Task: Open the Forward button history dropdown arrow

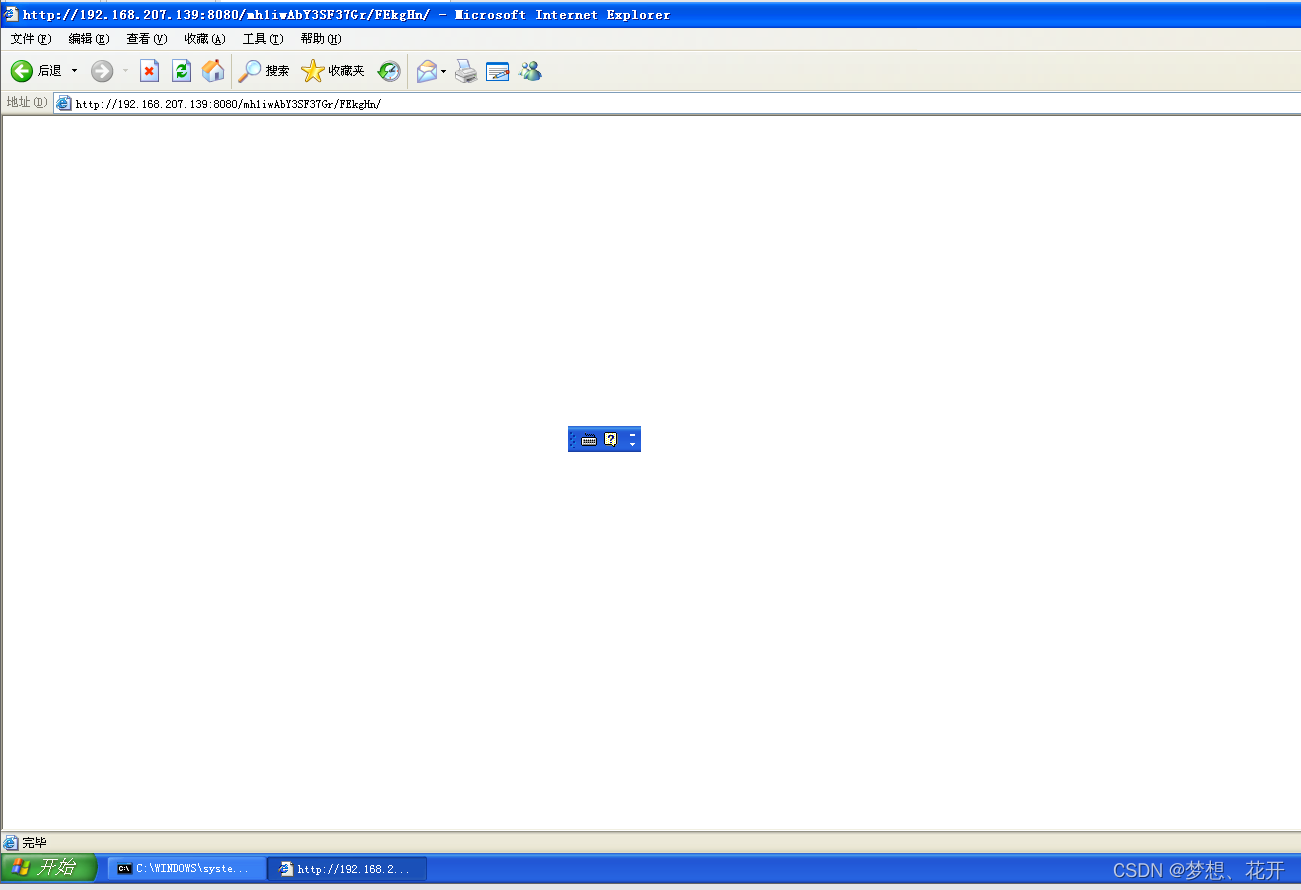Action: 125,71
